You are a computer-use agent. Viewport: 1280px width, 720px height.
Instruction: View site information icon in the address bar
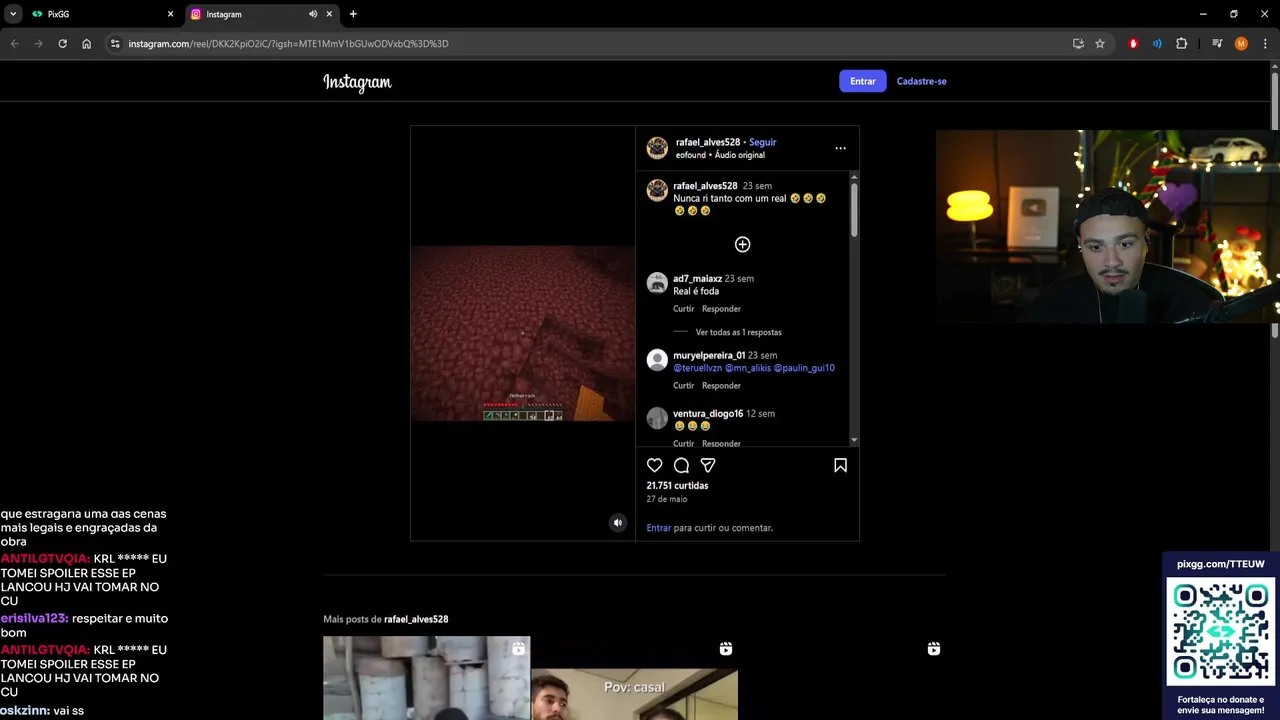tap(115, 43)
